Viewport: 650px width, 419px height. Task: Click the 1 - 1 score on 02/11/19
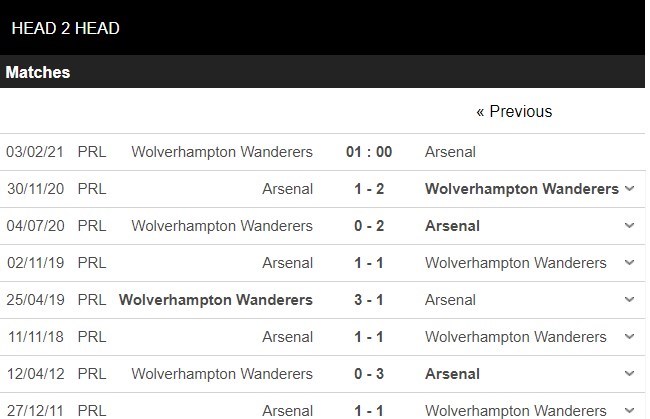pyautogui.click(x=368, y=263)
